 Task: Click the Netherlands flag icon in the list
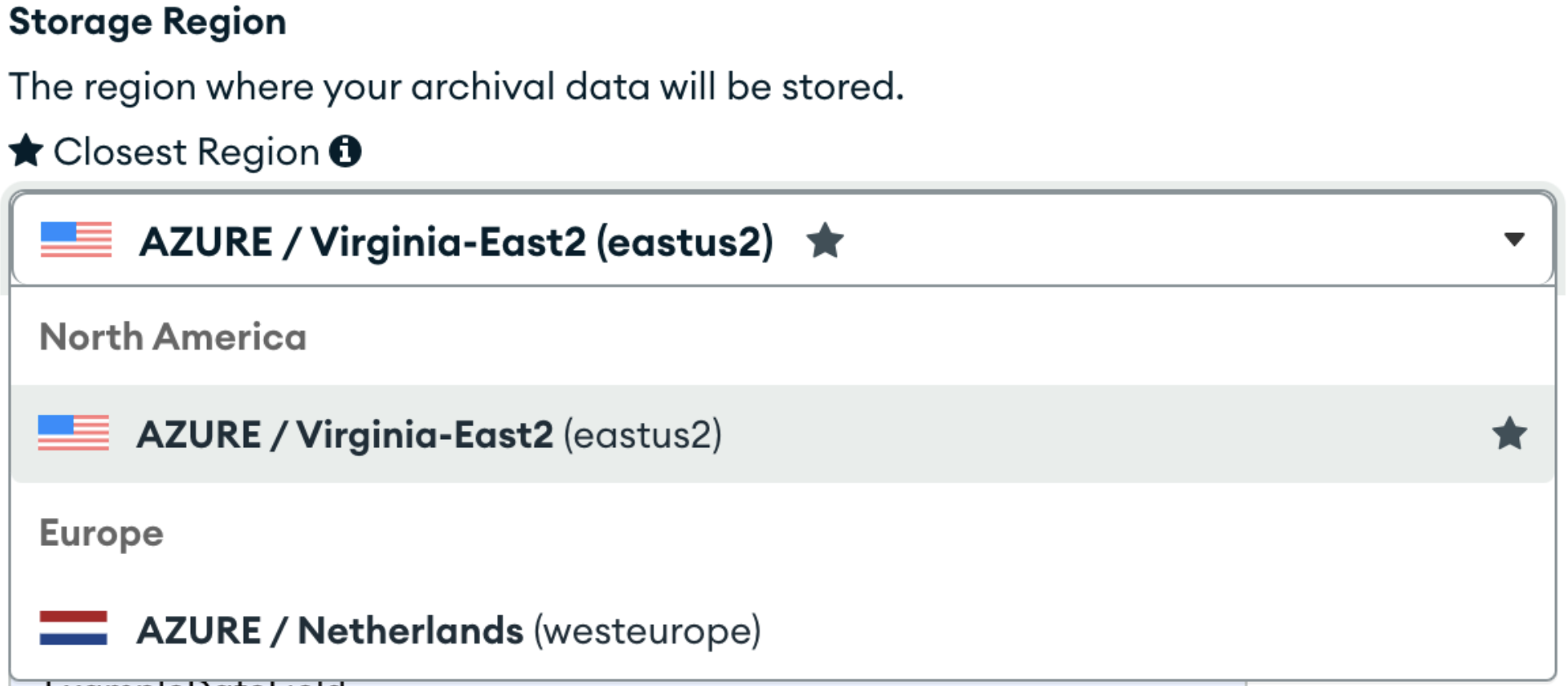73,628
